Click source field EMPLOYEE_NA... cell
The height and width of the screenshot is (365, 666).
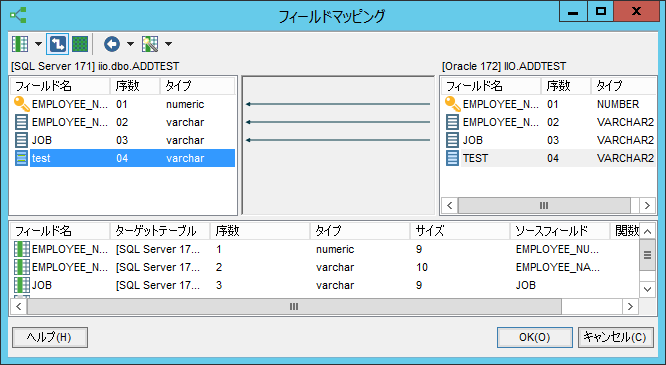pyautogui.click(x=557, y=267)
